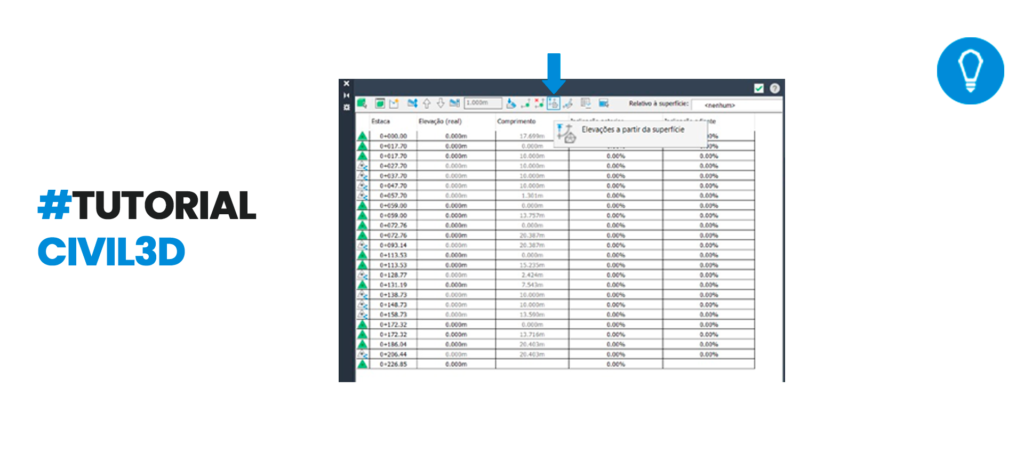Click the Estaca column header
Image resolution: width=1024 pixels, height=461 pixels.
[381, 121]
